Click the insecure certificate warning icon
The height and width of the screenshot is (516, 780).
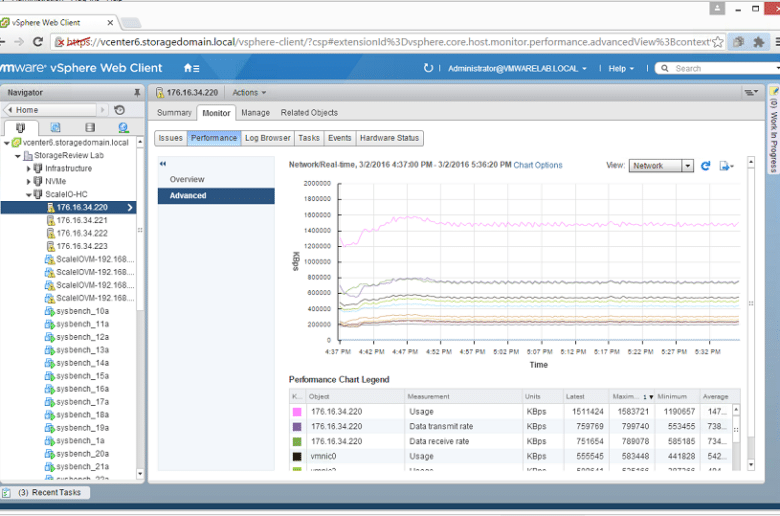point(60,42)
